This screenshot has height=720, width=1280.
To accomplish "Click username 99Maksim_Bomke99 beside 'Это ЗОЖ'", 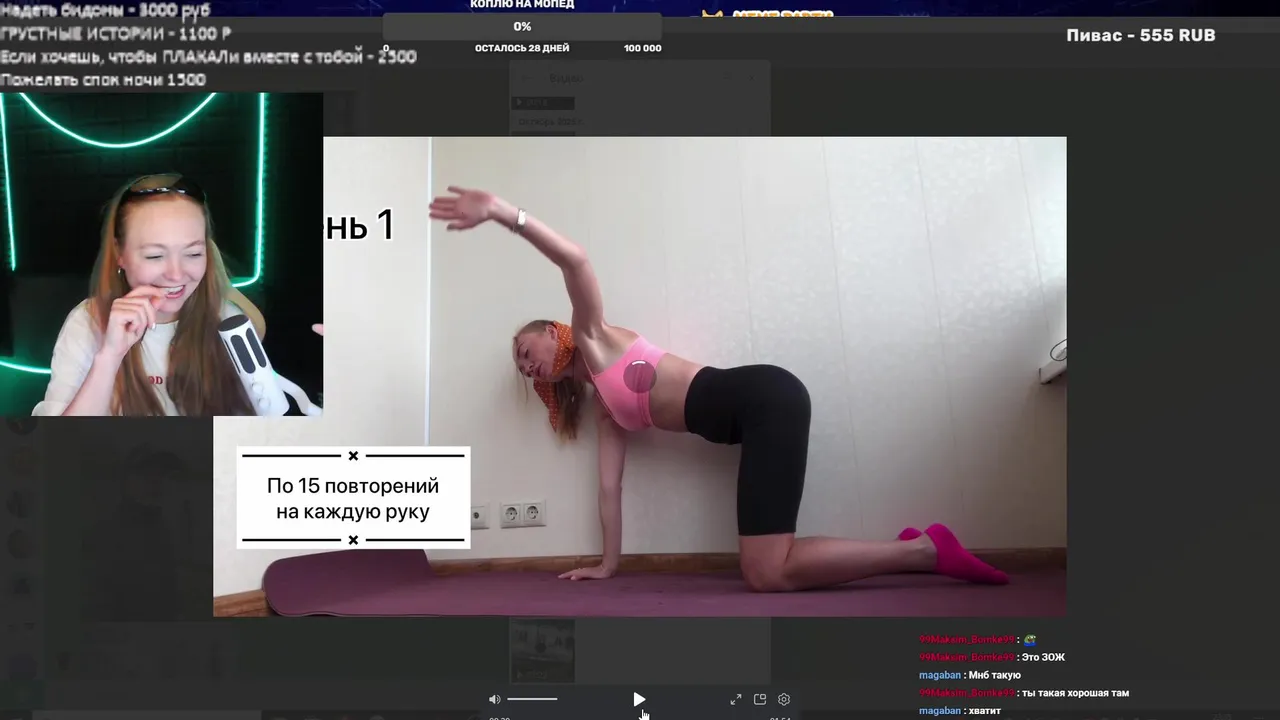I will [967, 657].
